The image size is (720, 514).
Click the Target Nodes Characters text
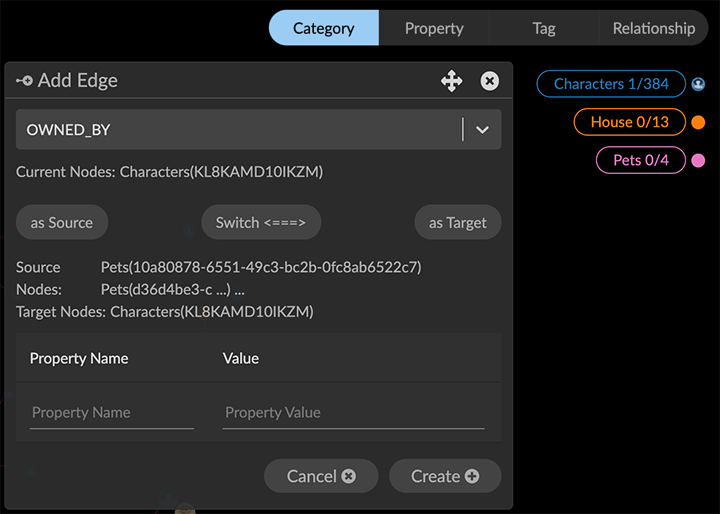(x=165, y=311)
